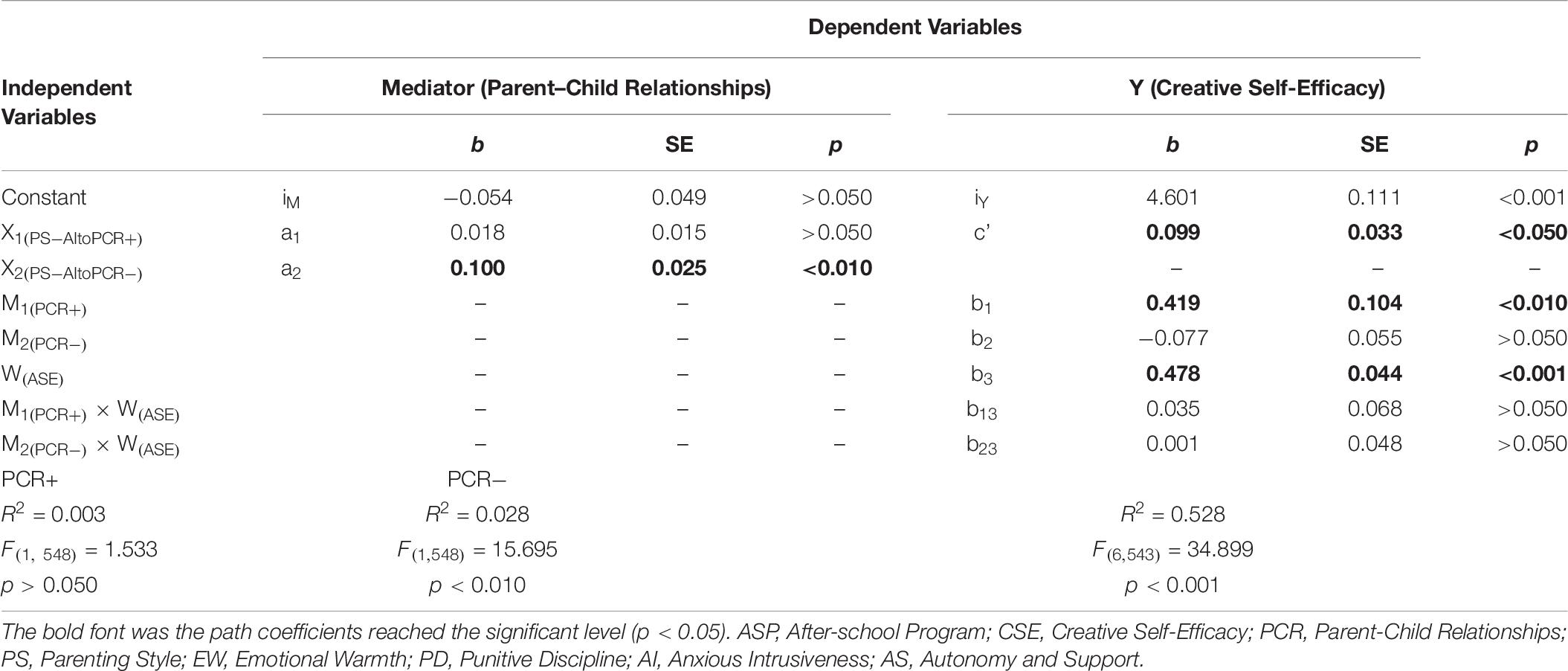Click the c' coefficient value 0.099
Viewport: 1568px width, 671px height.
(1172, 233)
